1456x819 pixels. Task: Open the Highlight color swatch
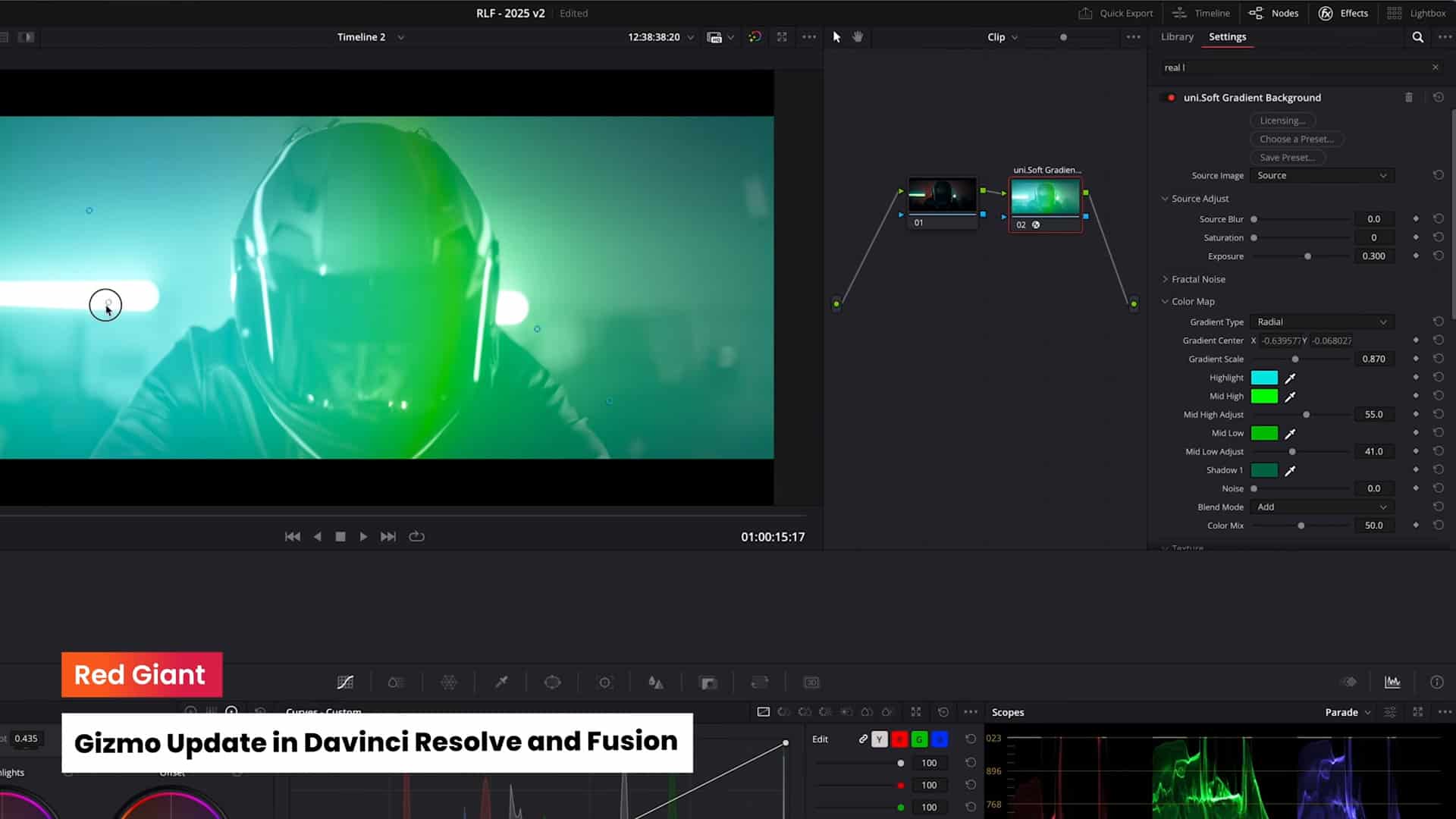[1264, 378]
